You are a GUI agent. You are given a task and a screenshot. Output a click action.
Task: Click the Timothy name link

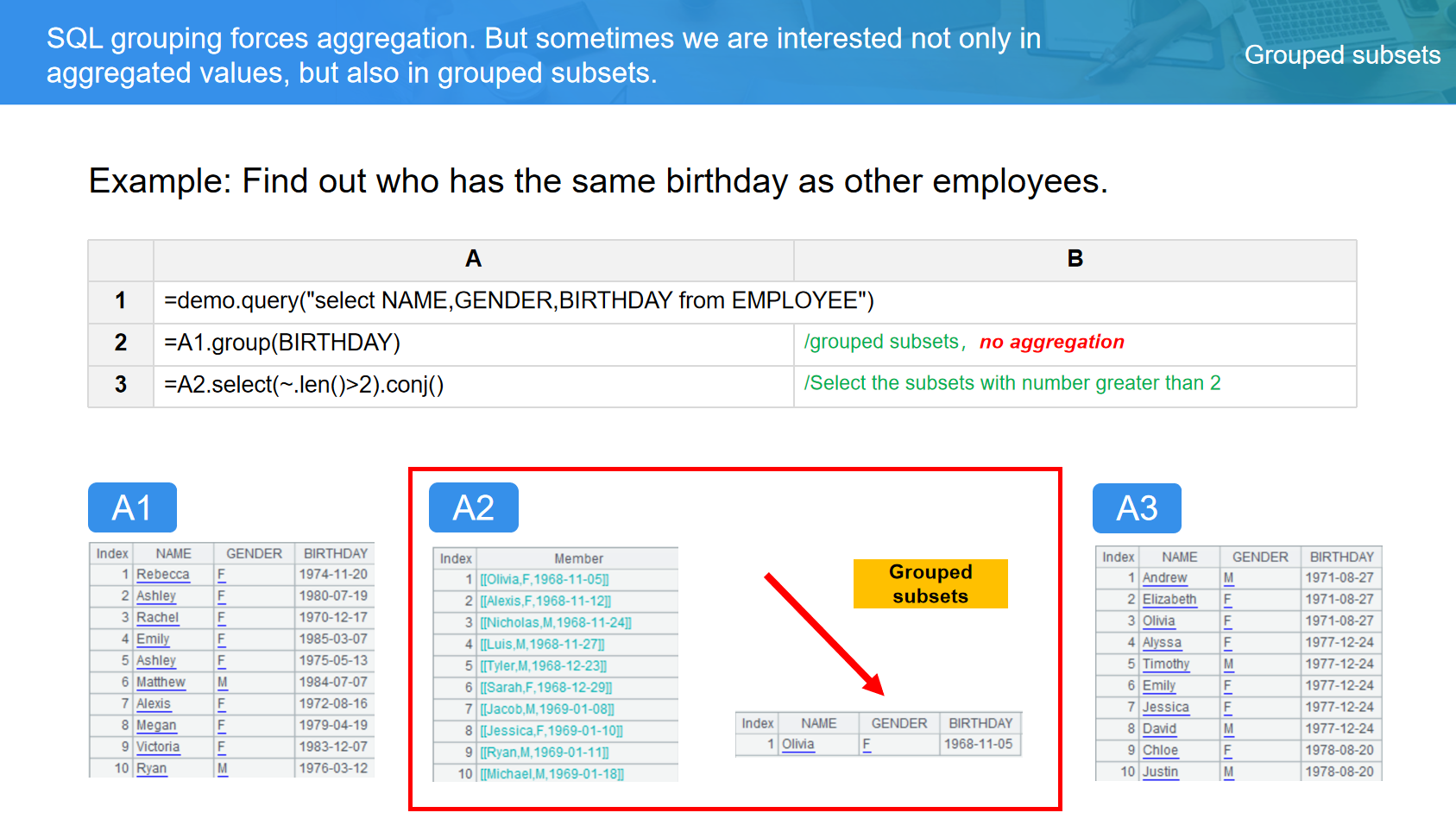click(1165, 665)
